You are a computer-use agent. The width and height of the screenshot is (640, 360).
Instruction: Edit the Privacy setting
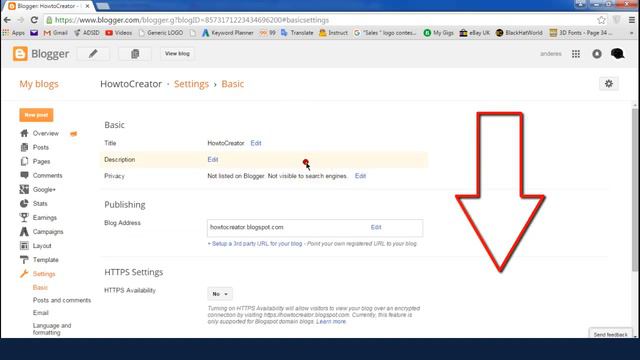click(360, 176)
